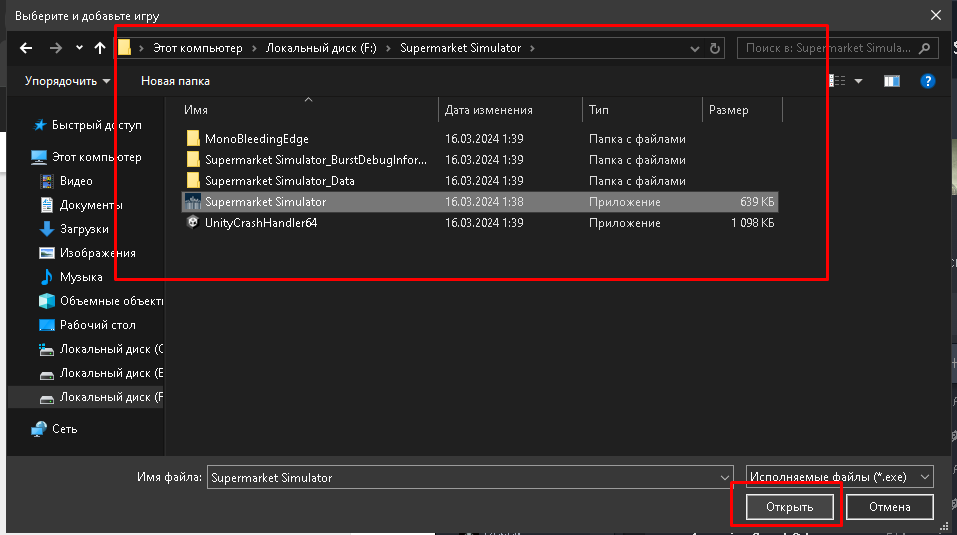Open 'Объемные объекты' in the sidebar
957x535 pixels.
[111, 301]
